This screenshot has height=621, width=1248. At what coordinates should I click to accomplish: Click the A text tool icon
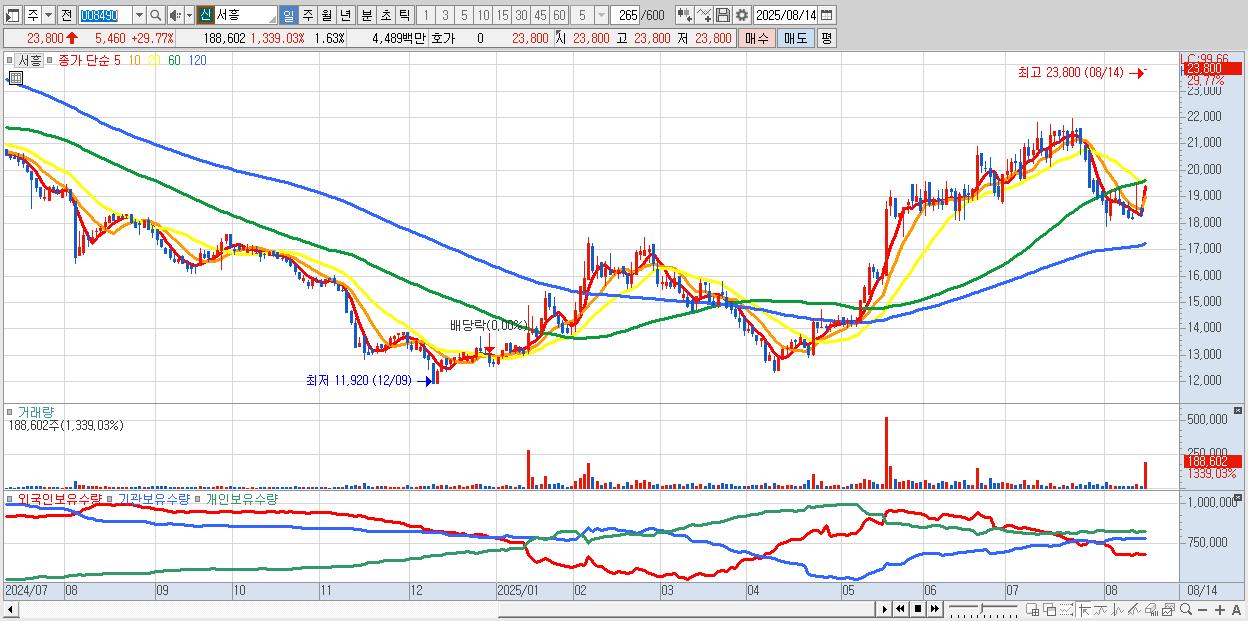pos(1236,610)
